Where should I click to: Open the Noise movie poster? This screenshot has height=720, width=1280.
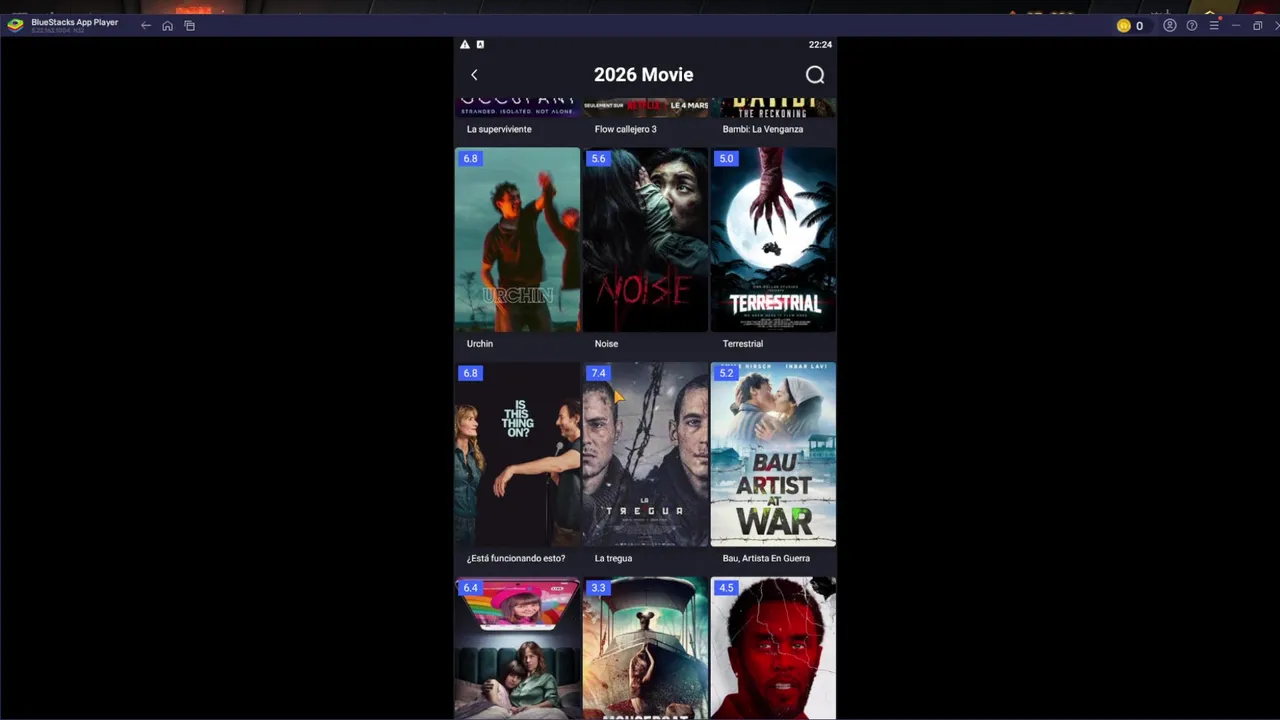coord(645,240)
